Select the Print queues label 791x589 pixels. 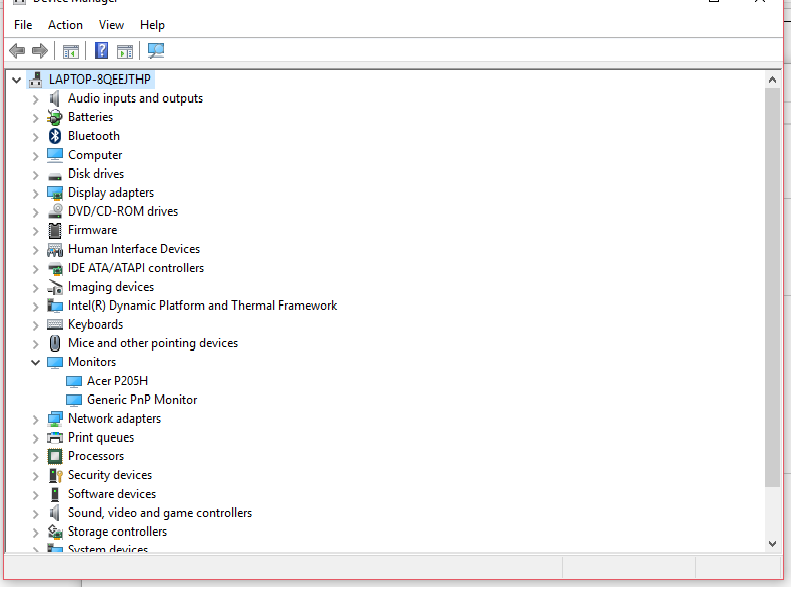pyautogui.click(x=101, y=437)
